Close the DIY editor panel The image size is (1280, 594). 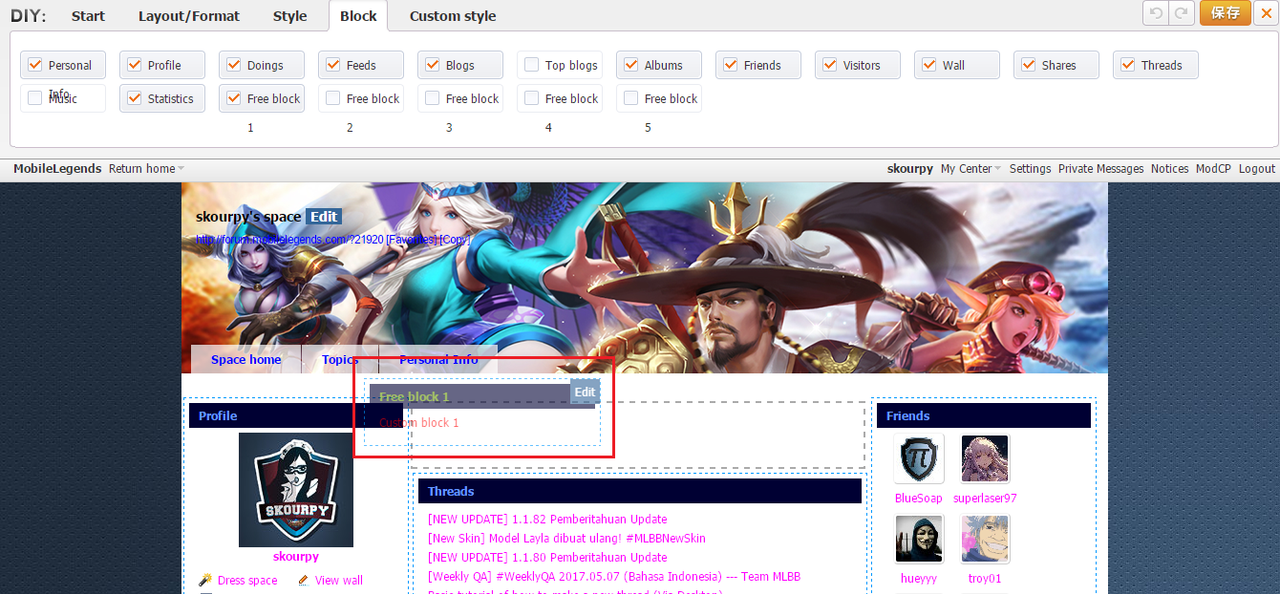click(x=1265, y=13)
